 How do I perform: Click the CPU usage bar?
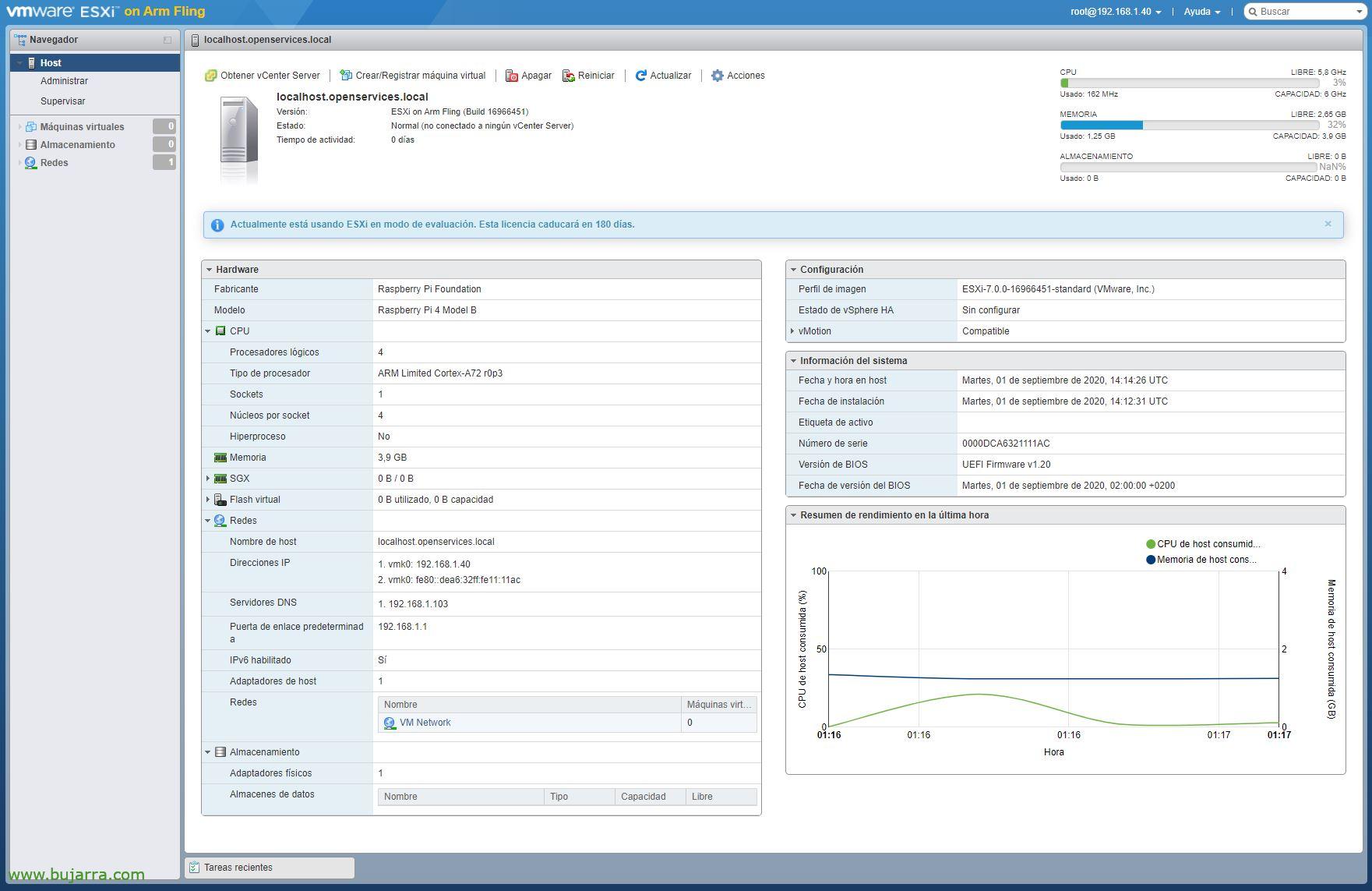[x=1189, y=83]
